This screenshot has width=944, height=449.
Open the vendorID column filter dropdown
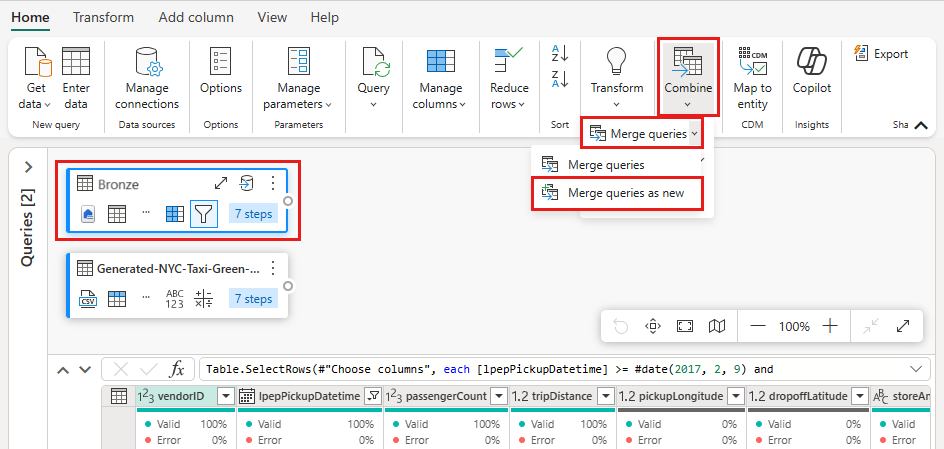226,397
